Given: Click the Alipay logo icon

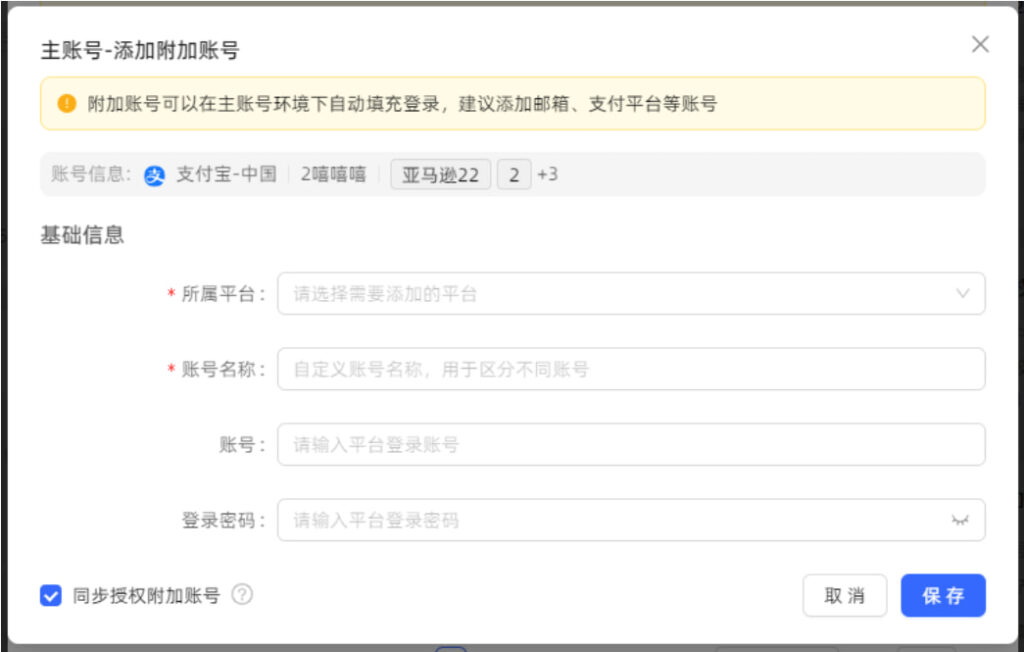Looking at the screenshot, I should coord(154,175).
